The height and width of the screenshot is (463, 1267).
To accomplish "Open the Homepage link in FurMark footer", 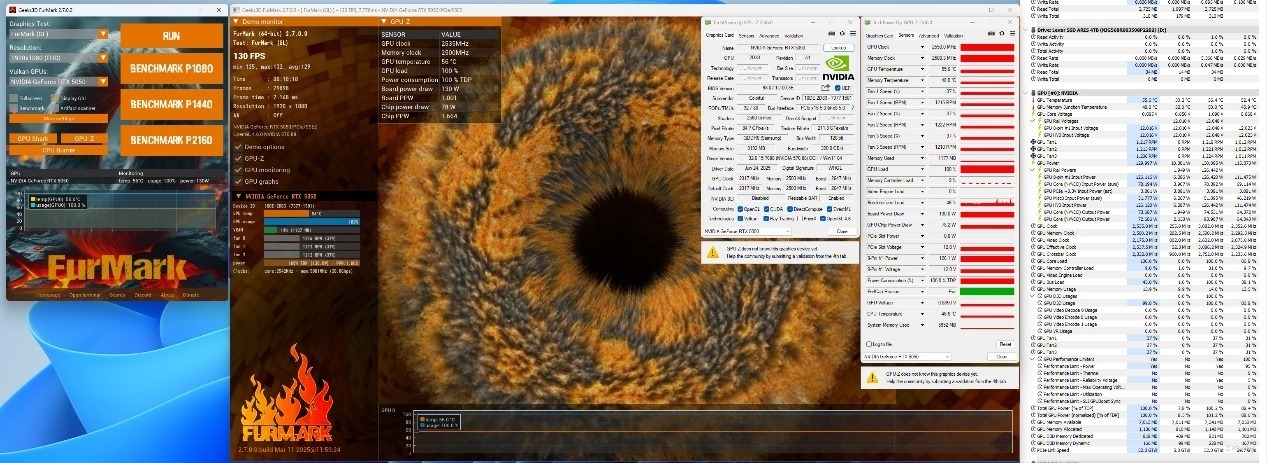I will [x=50, y=295].
